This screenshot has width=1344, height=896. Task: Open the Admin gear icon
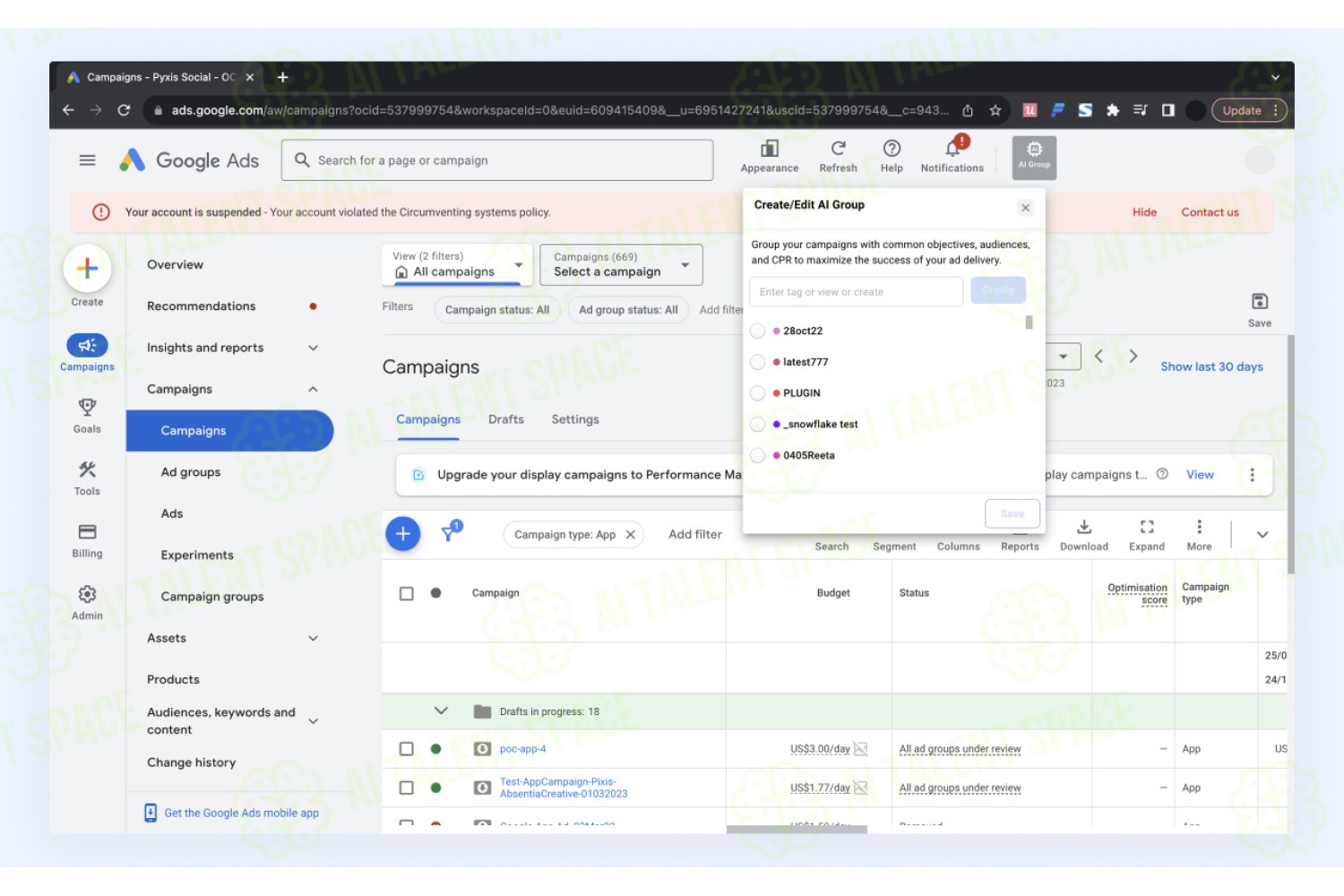pos(87,594)
